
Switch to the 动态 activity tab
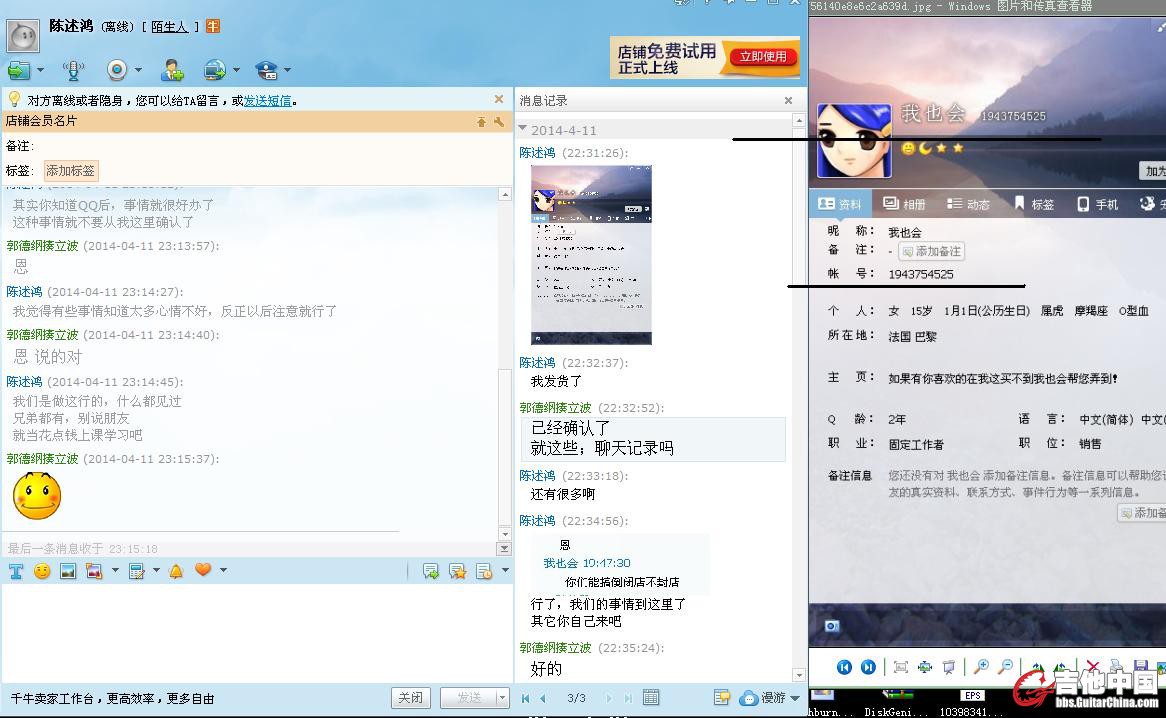pos(968,204)
